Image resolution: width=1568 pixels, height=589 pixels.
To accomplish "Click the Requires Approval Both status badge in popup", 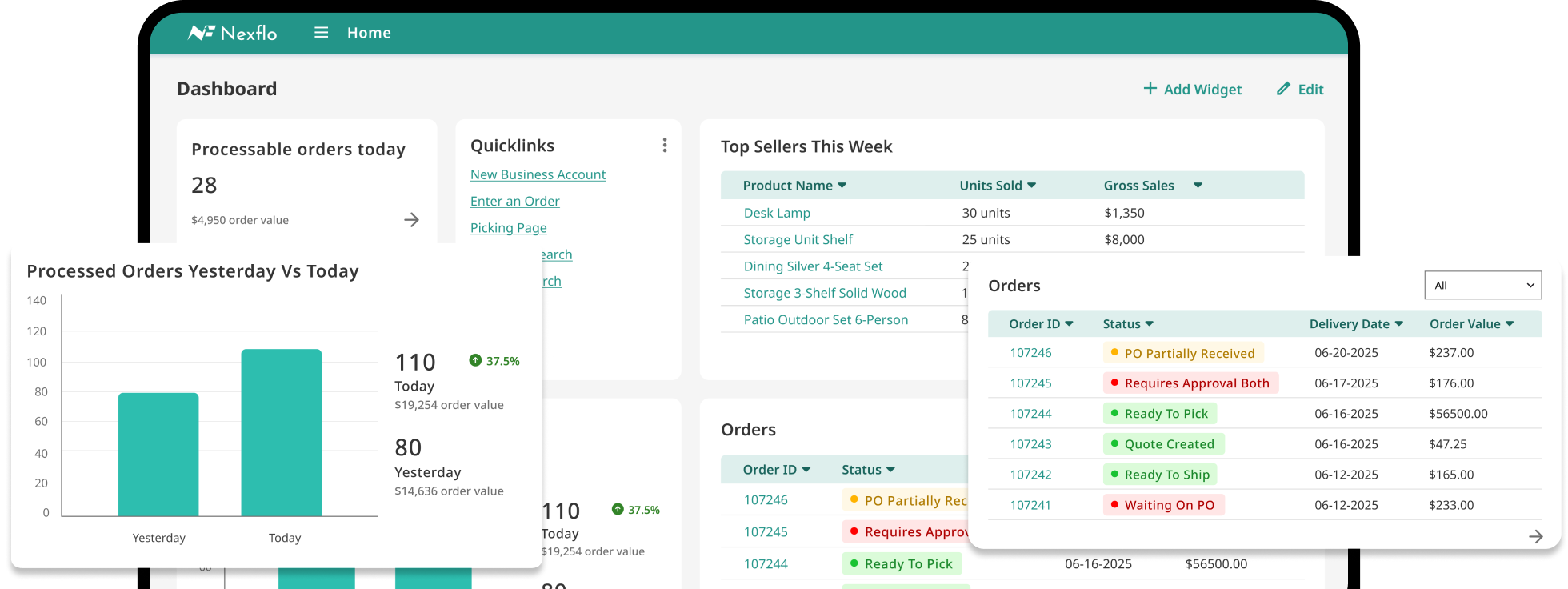I will tap(1190, 383).
